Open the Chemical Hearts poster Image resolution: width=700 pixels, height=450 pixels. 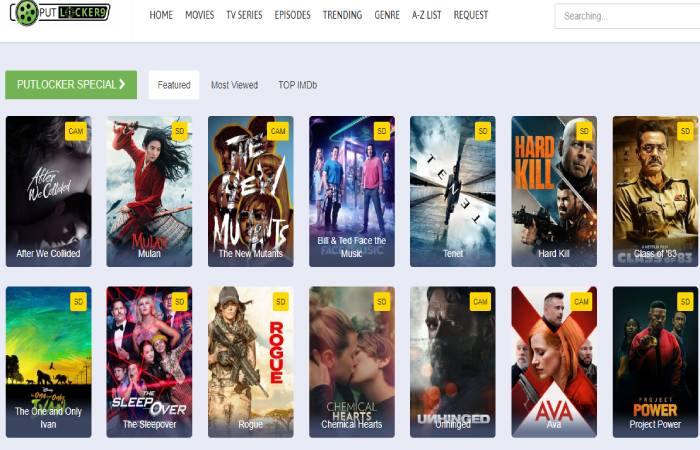352,362
